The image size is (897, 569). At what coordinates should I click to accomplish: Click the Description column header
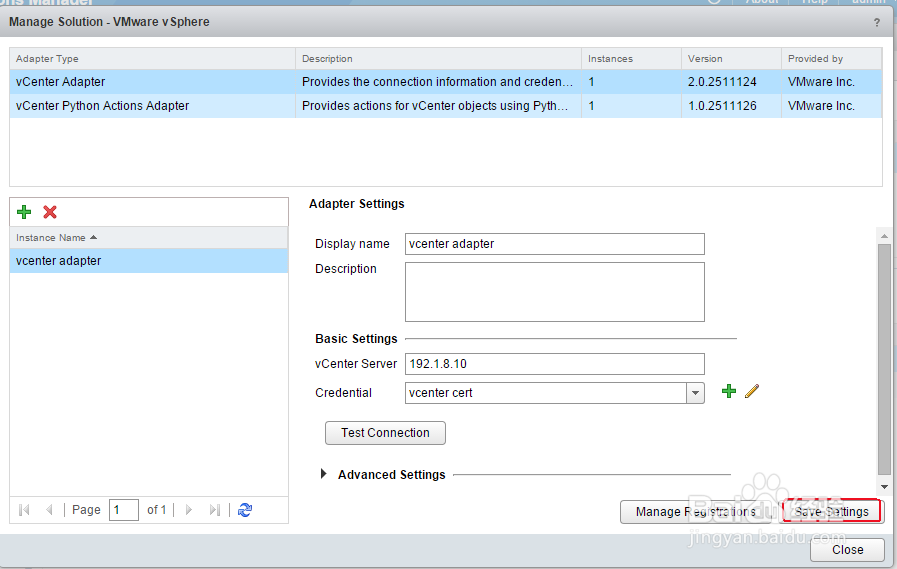click(x=438, y=59)
